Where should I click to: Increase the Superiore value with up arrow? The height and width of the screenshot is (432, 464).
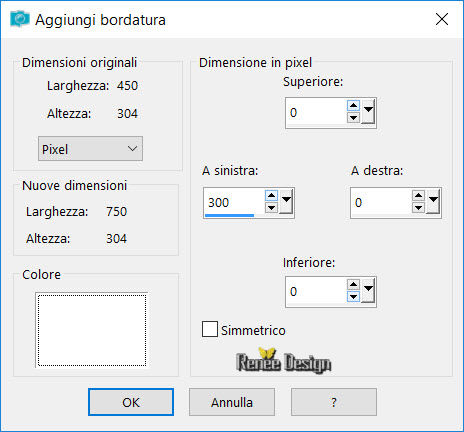(x=353, y=106)
